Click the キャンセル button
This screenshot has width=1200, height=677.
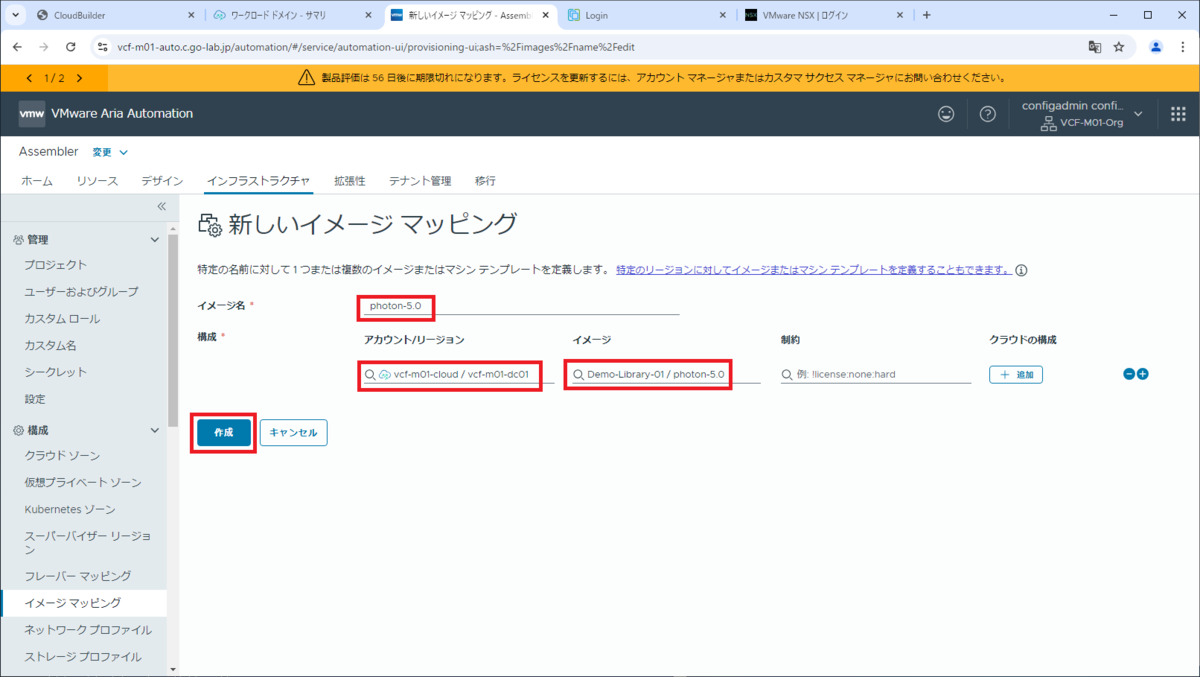(294, 433)
